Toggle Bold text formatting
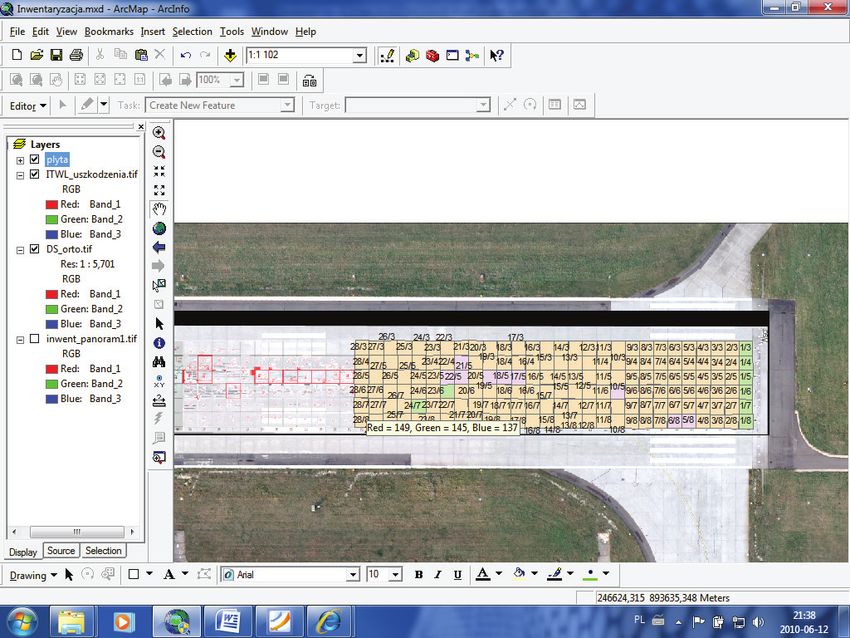Screen dimensions: 850x638 [418, 575]
